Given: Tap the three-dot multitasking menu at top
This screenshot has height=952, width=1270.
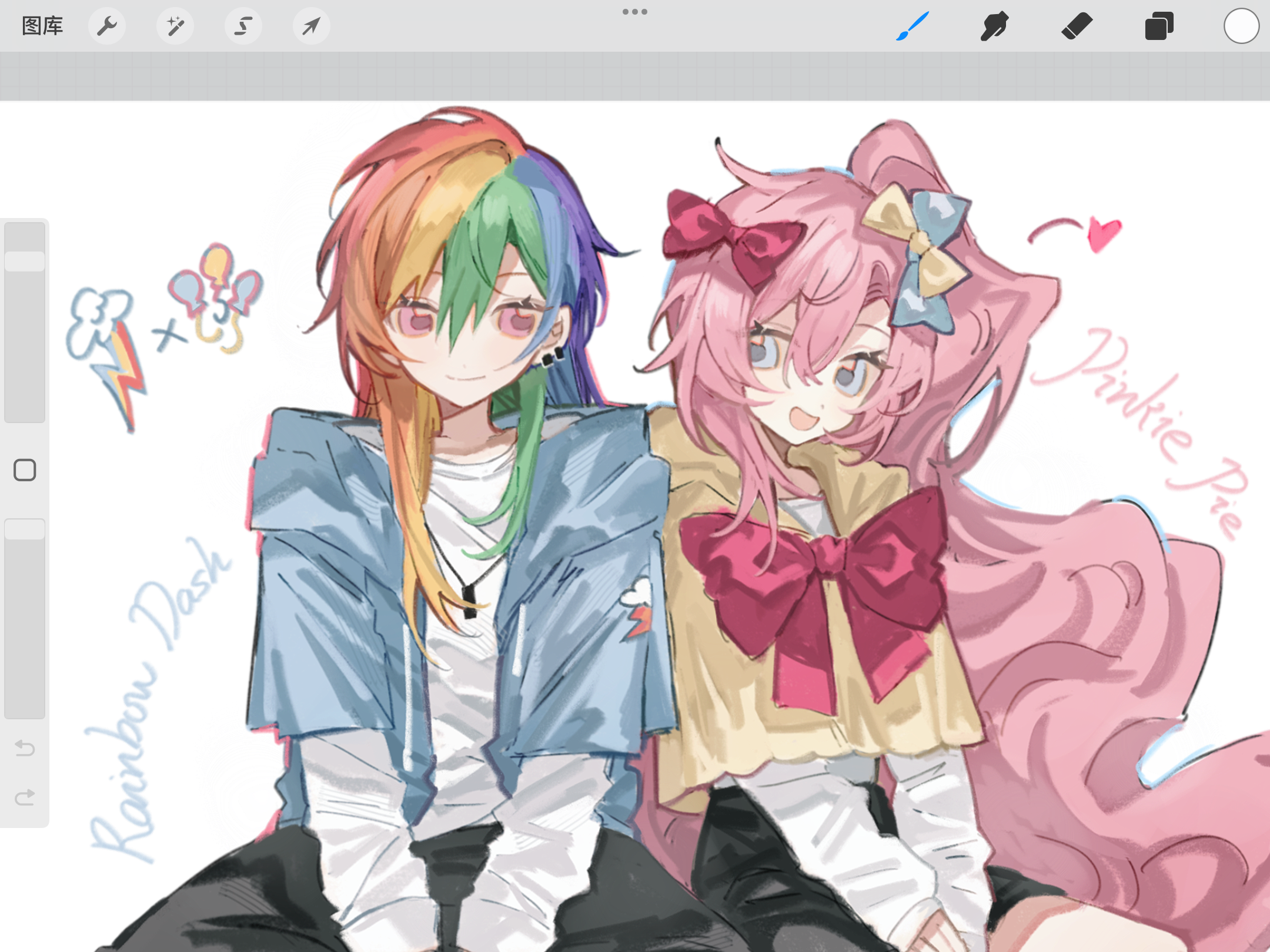Looking at the screenshot, I should pos(635,12).
